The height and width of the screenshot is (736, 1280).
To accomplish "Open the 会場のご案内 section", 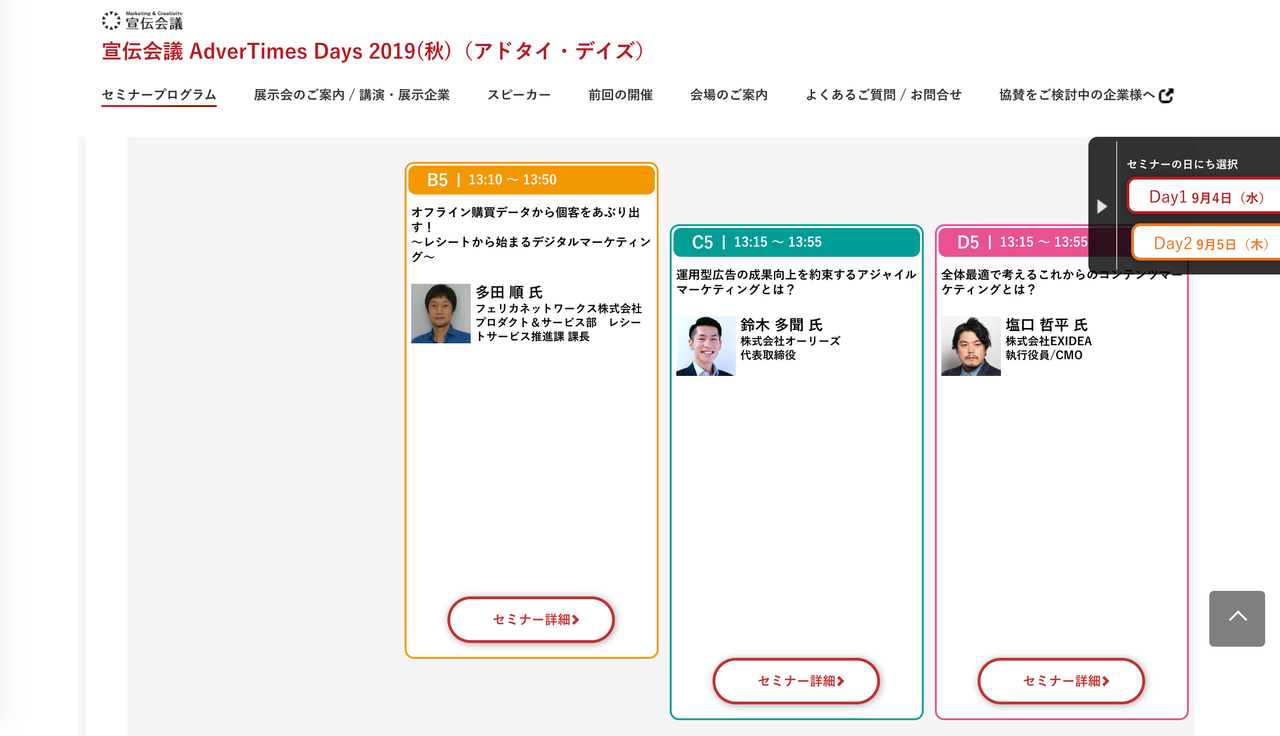I will (729, 94).
